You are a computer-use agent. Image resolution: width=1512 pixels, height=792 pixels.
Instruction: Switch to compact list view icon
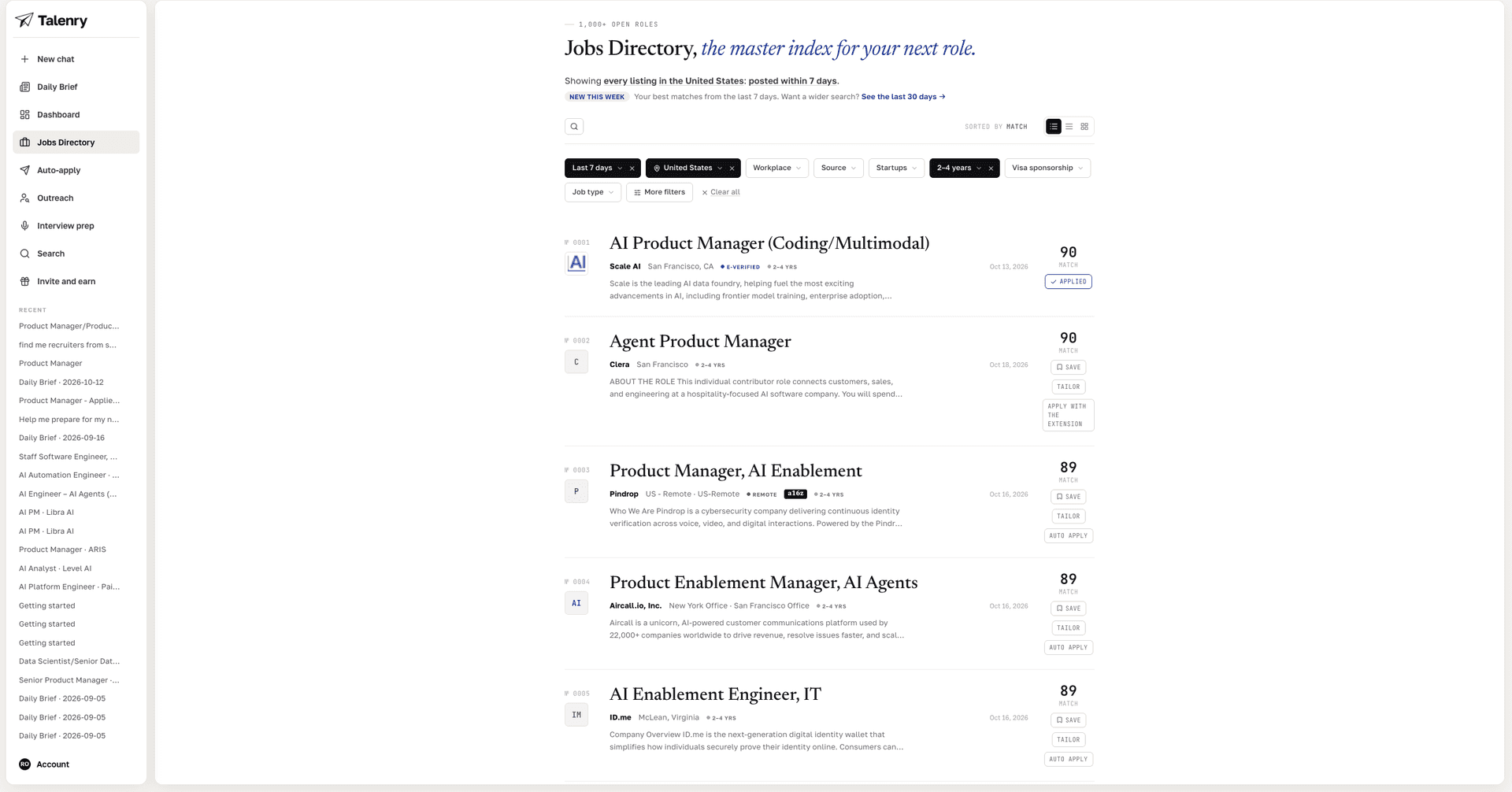[x=1069, y=127]
